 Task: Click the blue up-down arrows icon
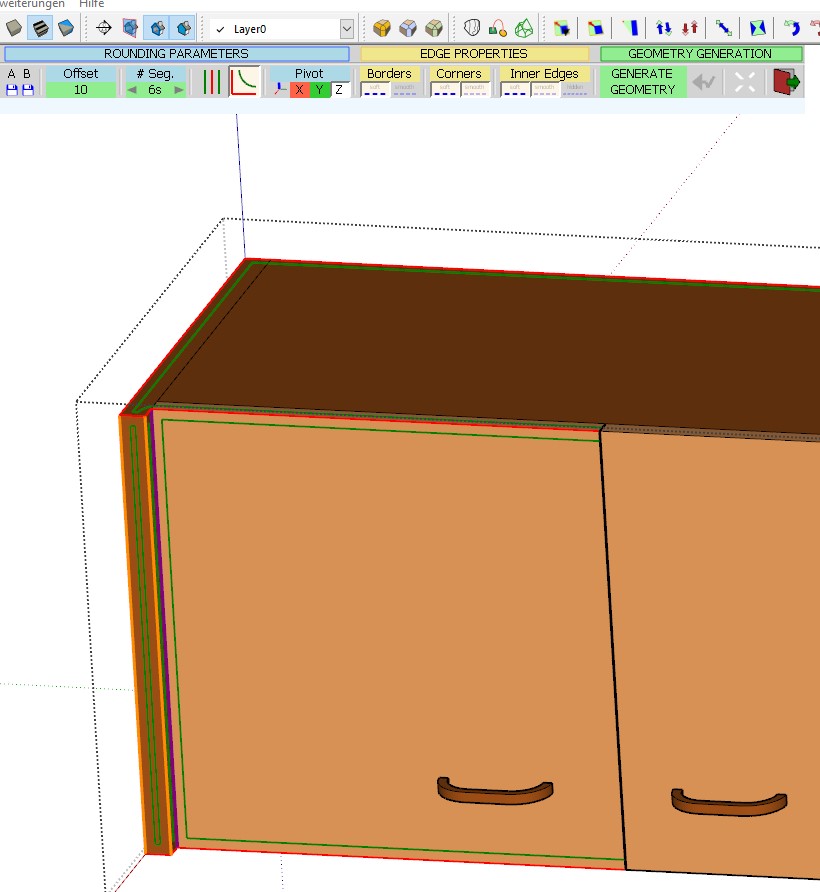[x=663, y=28]
